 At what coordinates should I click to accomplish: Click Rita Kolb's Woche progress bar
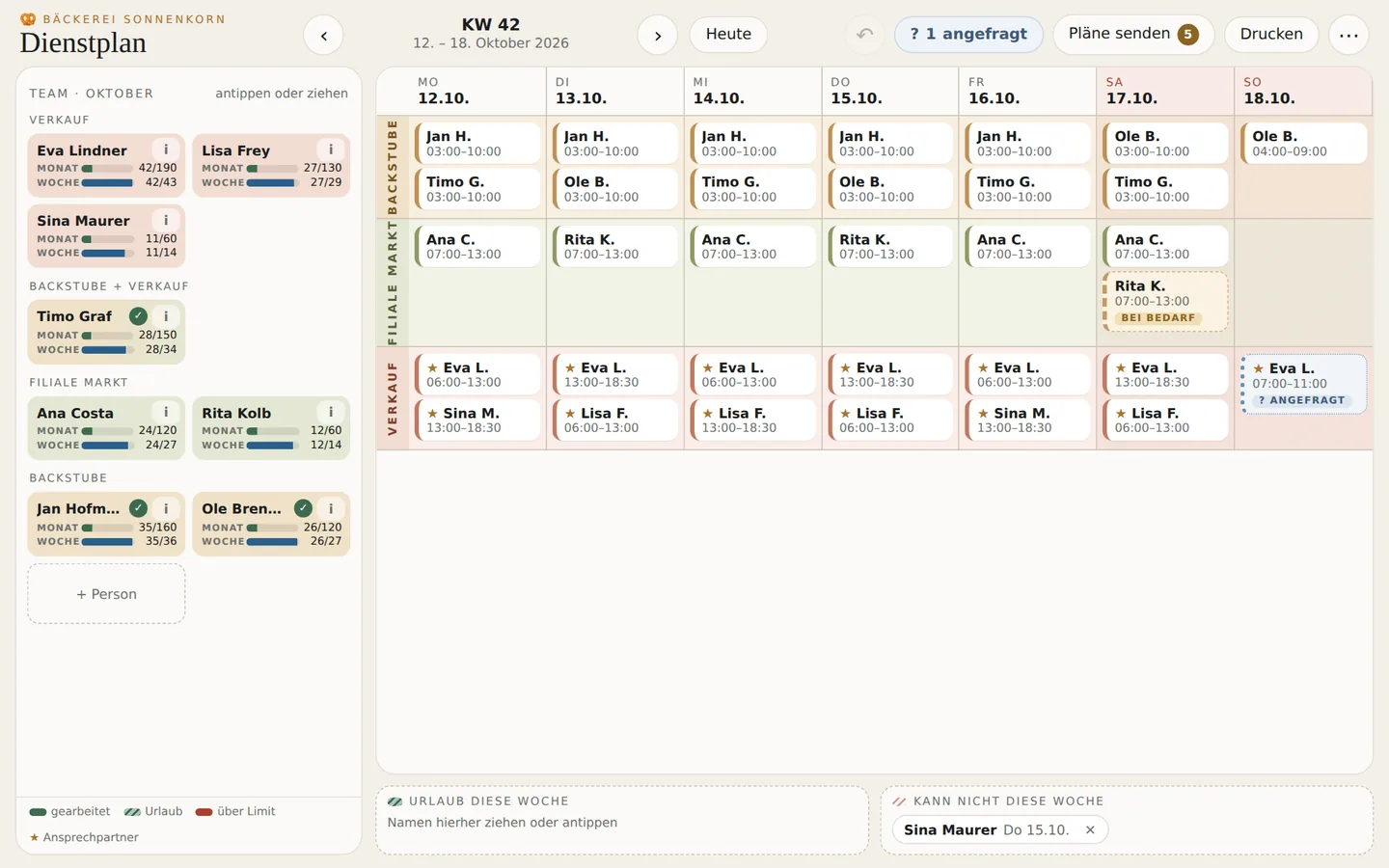point(272,445)
